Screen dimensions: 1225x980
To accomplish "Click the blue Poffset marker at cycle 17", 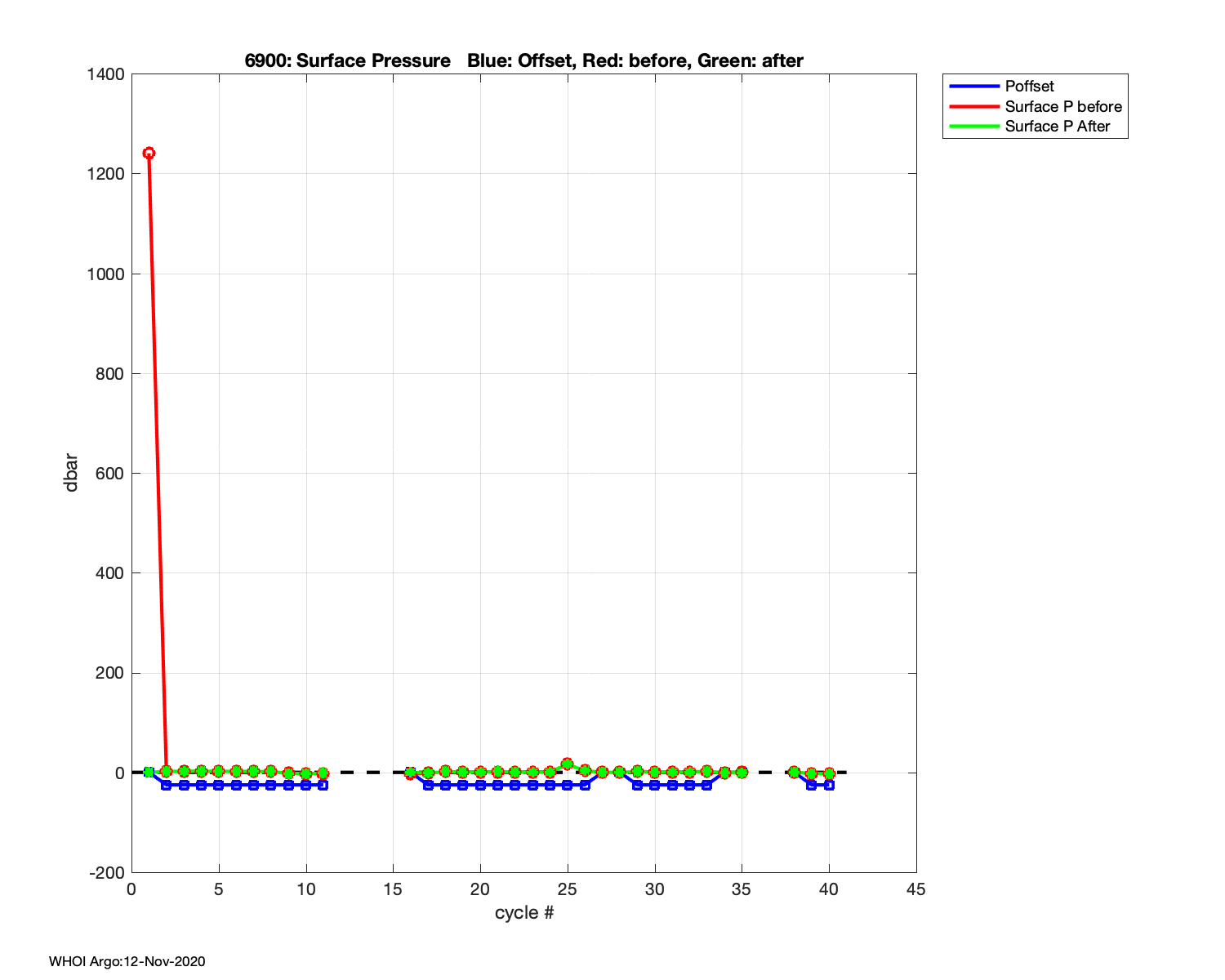I will 428,785.
